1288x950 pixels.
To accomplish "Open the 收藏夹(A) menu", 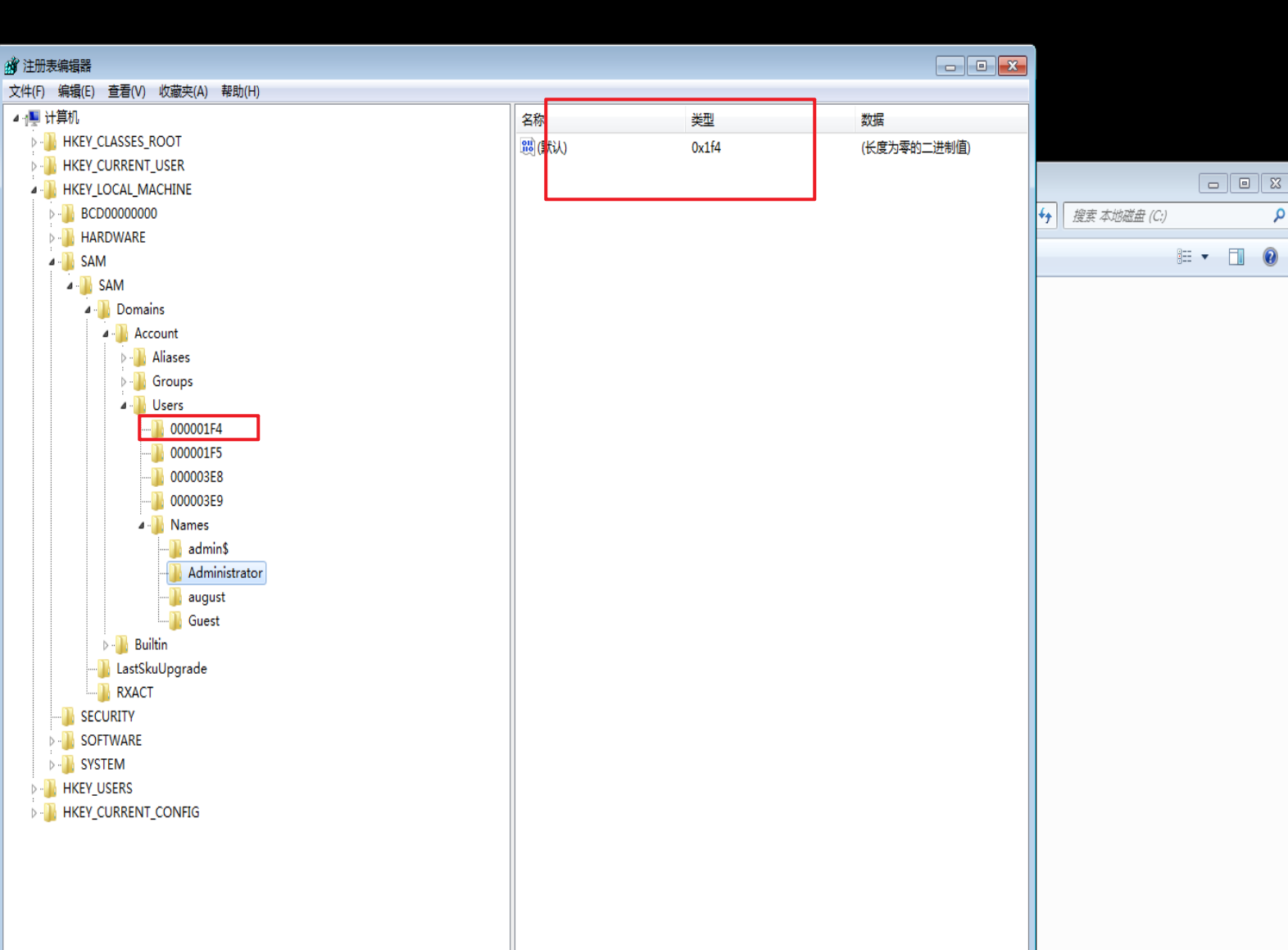I will coord(184,91).
